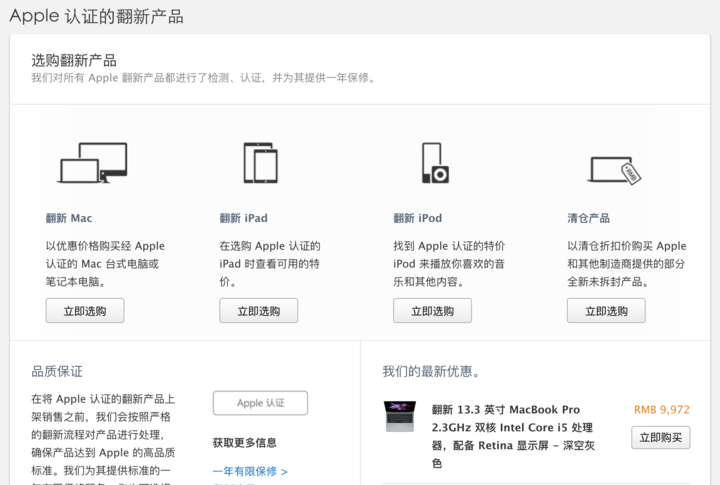Click 立即选购 button under 翻新 iPod

coord(432,311)
